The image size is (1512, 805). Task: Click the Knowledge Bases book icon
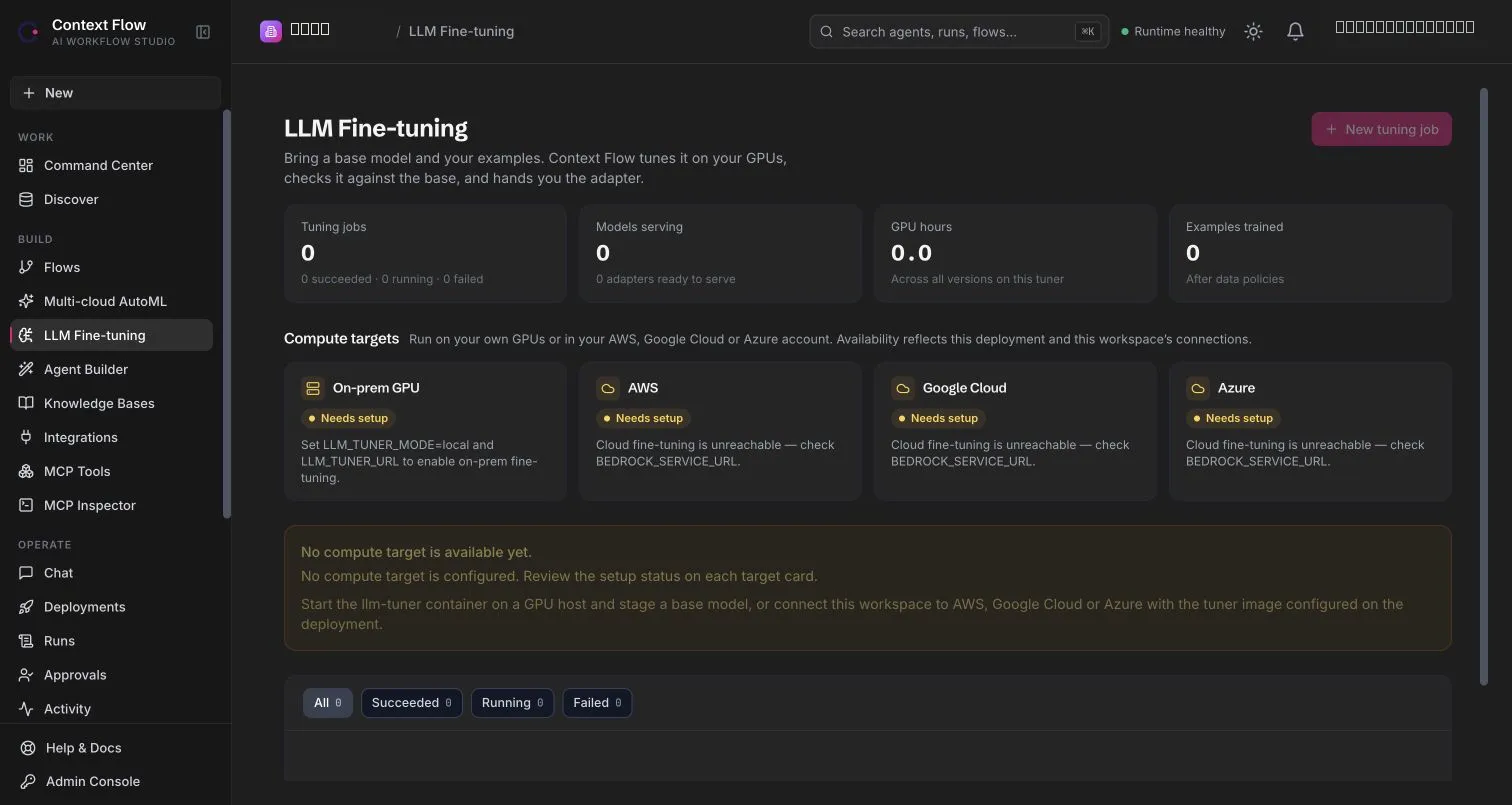click(26, 403)
